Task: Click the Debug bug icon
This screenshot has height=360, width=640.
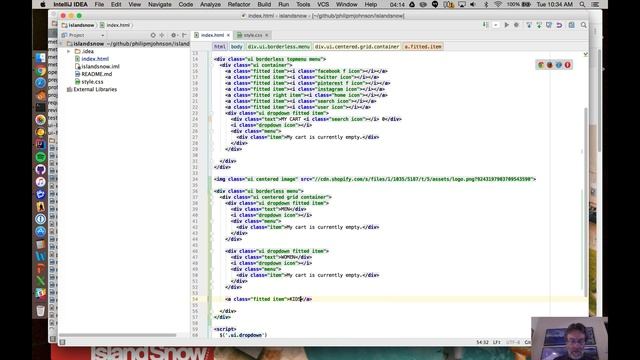Action: tap(516, 25)
